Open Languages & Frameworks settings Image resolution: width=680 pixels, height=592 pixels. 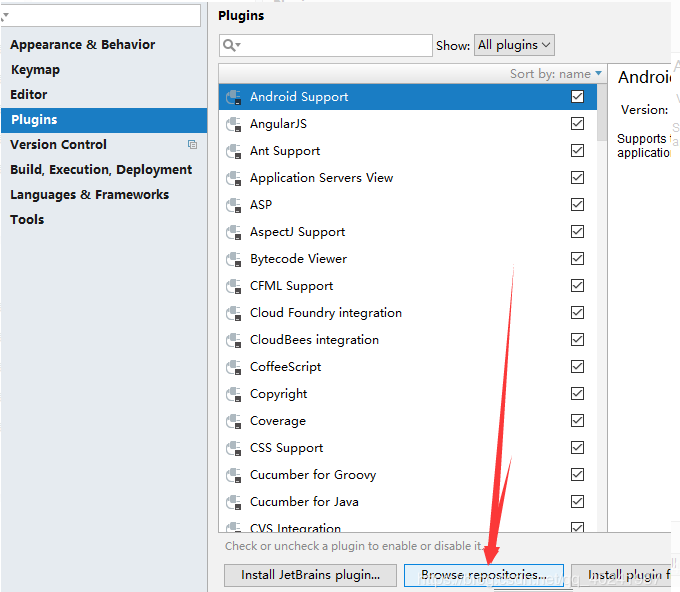tap(89, 195)
